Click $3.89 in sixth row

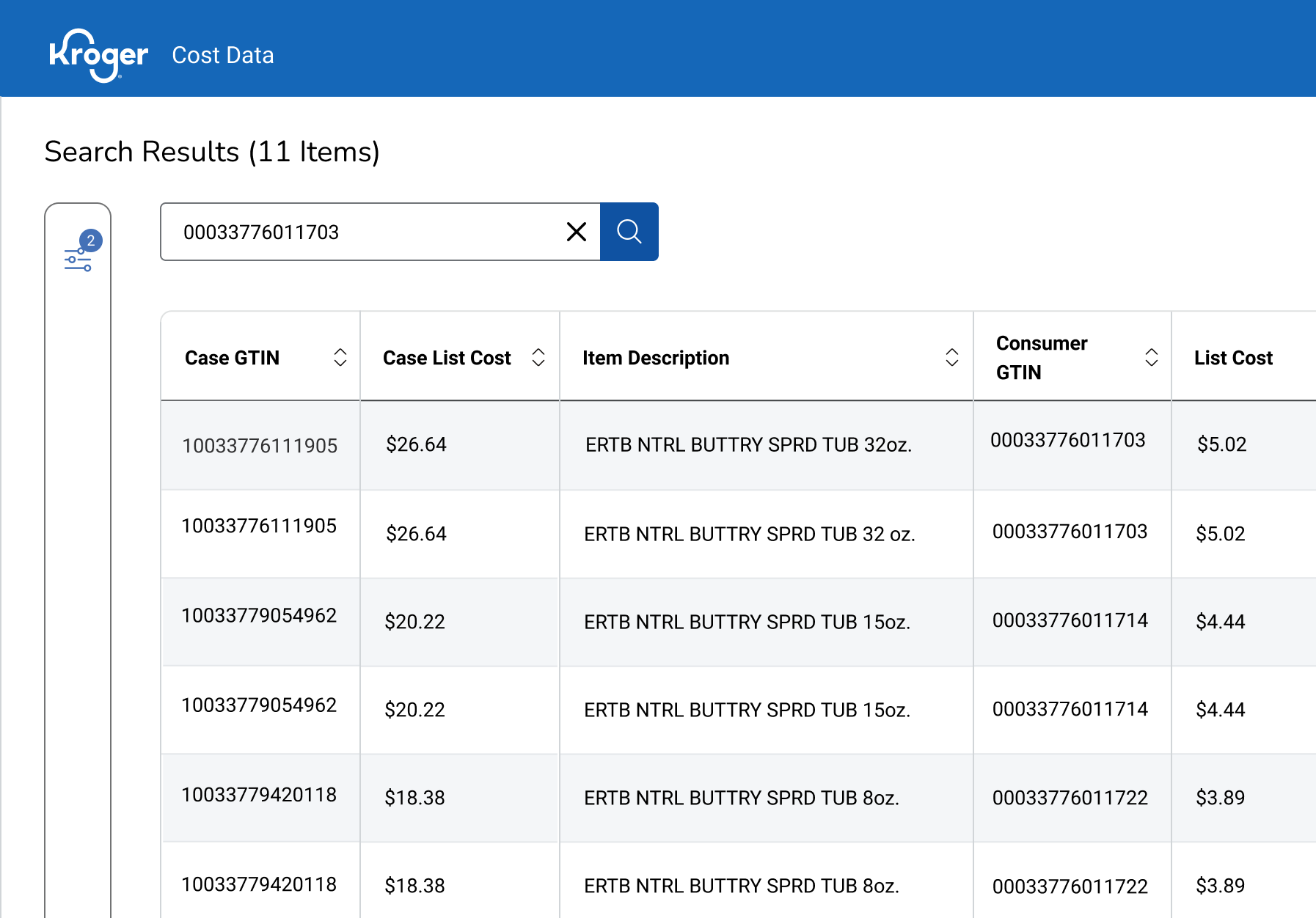[x=1221, y=886]
